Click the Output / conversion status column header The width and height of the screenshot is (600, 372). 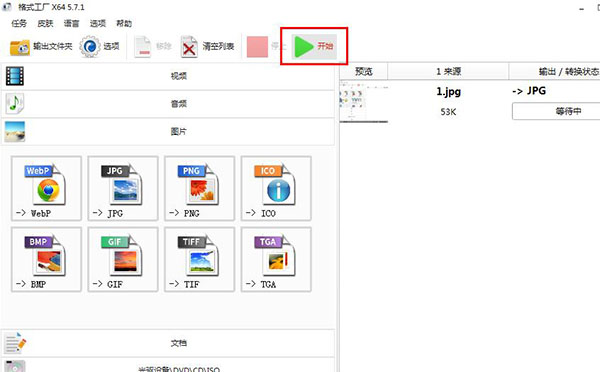click(554, 72)
